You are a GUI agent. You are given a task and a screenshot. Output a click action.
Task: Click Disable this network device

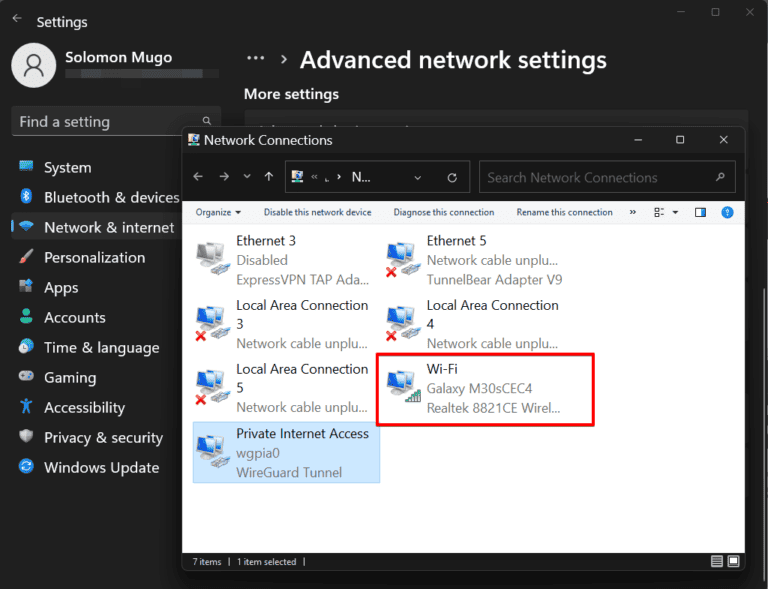(x=317, y=212)
